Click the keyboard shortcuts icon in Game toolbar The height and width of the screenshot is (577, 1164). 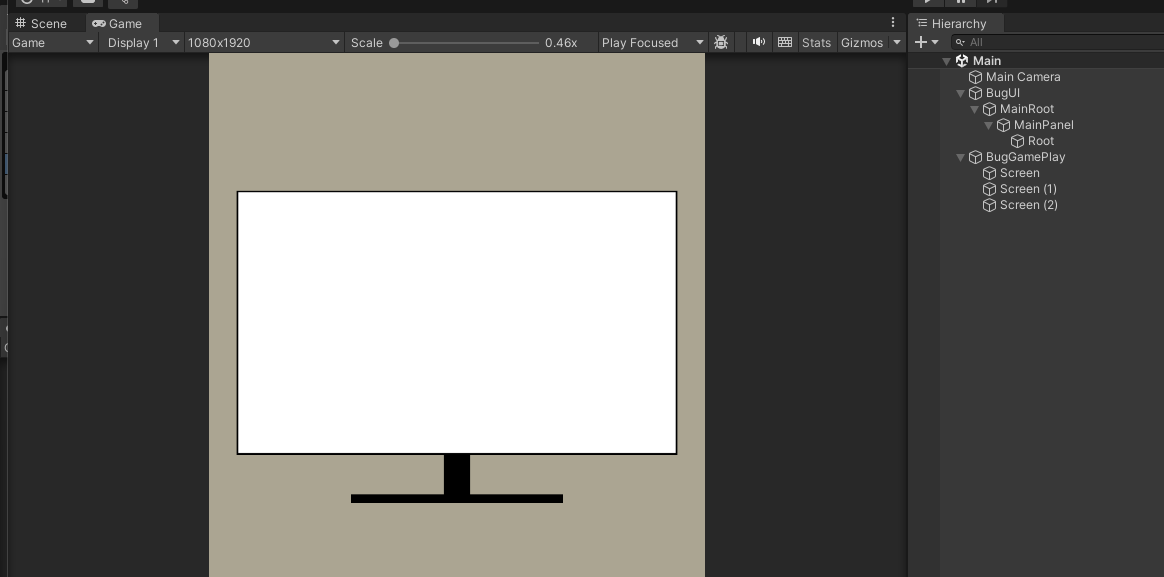pos(785,42)
